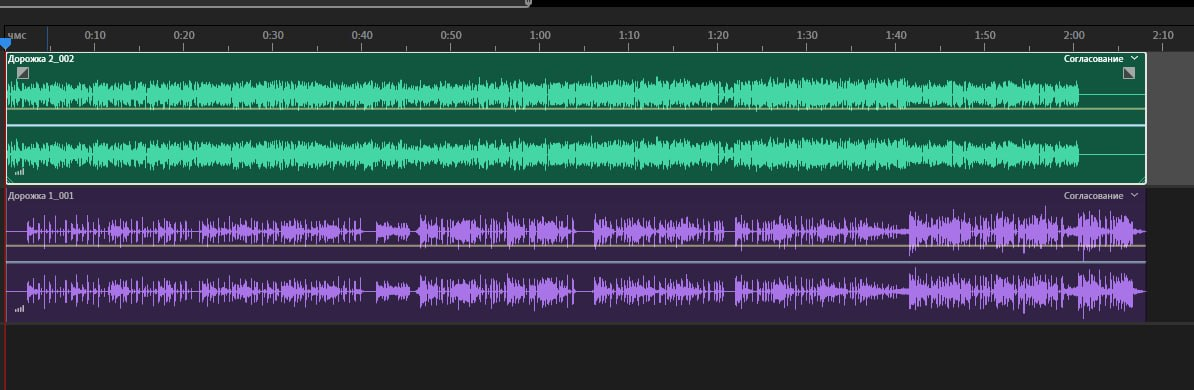The height and width of the screenshot is (390, 1194).
Task: Click the чмс time format label
Action: pyautogui.click(x=16, y=35)
